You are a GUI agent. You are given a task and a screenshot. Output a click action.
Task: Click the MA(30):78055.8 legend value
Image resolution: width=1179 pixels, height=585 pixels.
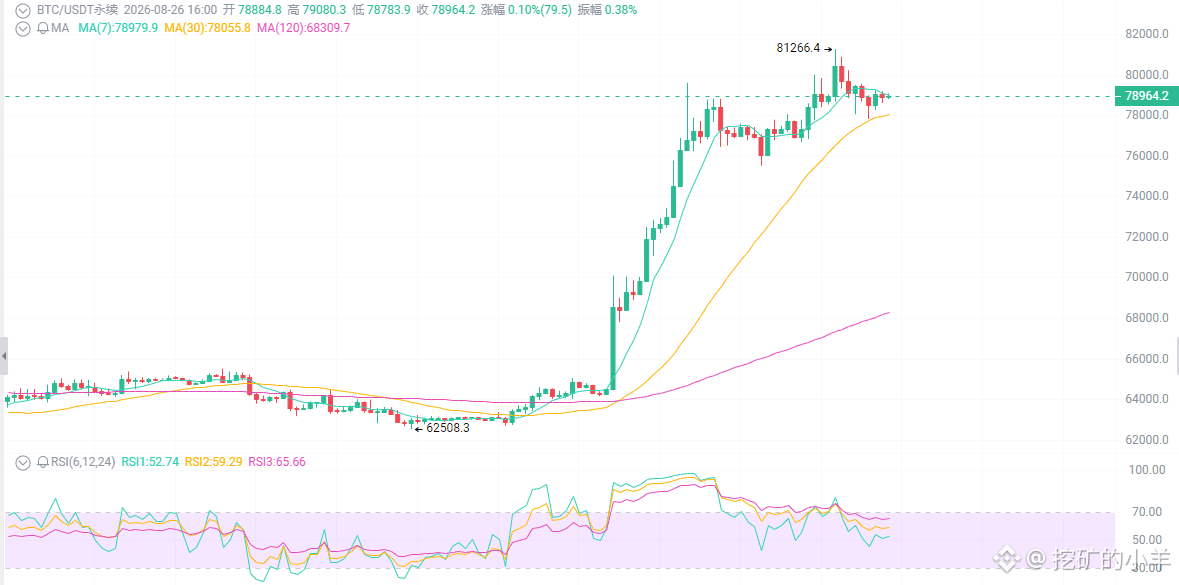click(x=208, y=28)
